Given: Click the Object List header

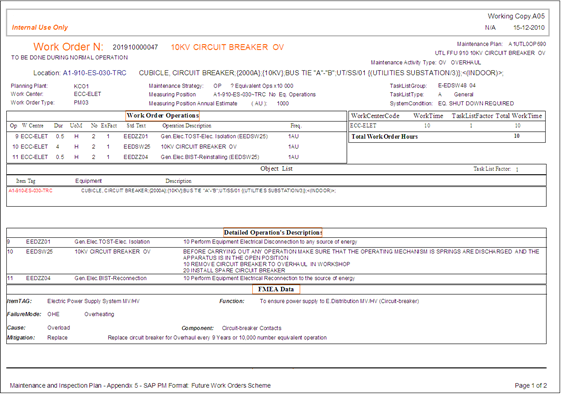Looking at the screenshot, I should [276, 169].
